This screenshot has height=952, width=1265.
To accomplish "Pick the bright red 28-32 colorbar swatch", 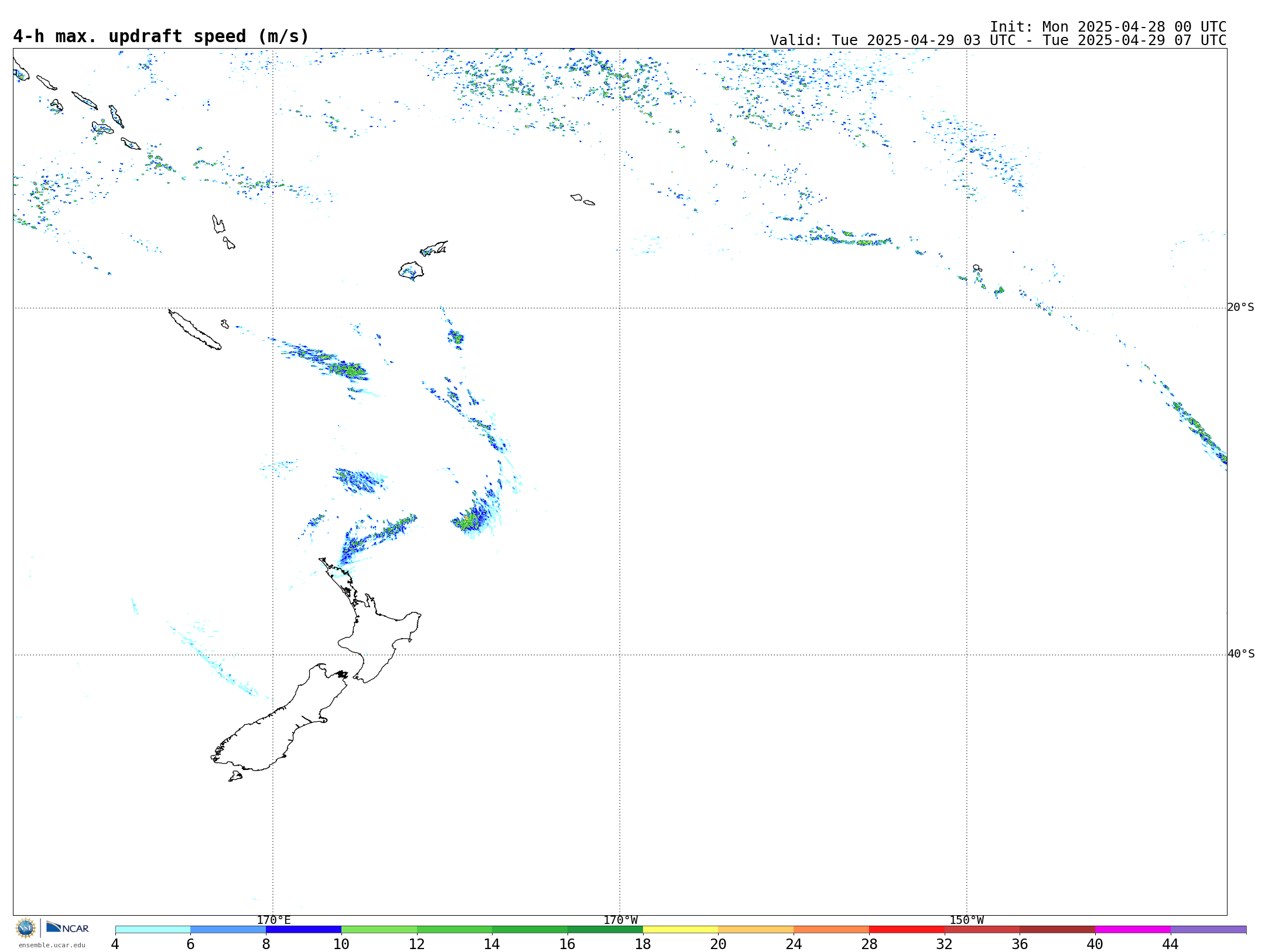I will tap(907, 929).
